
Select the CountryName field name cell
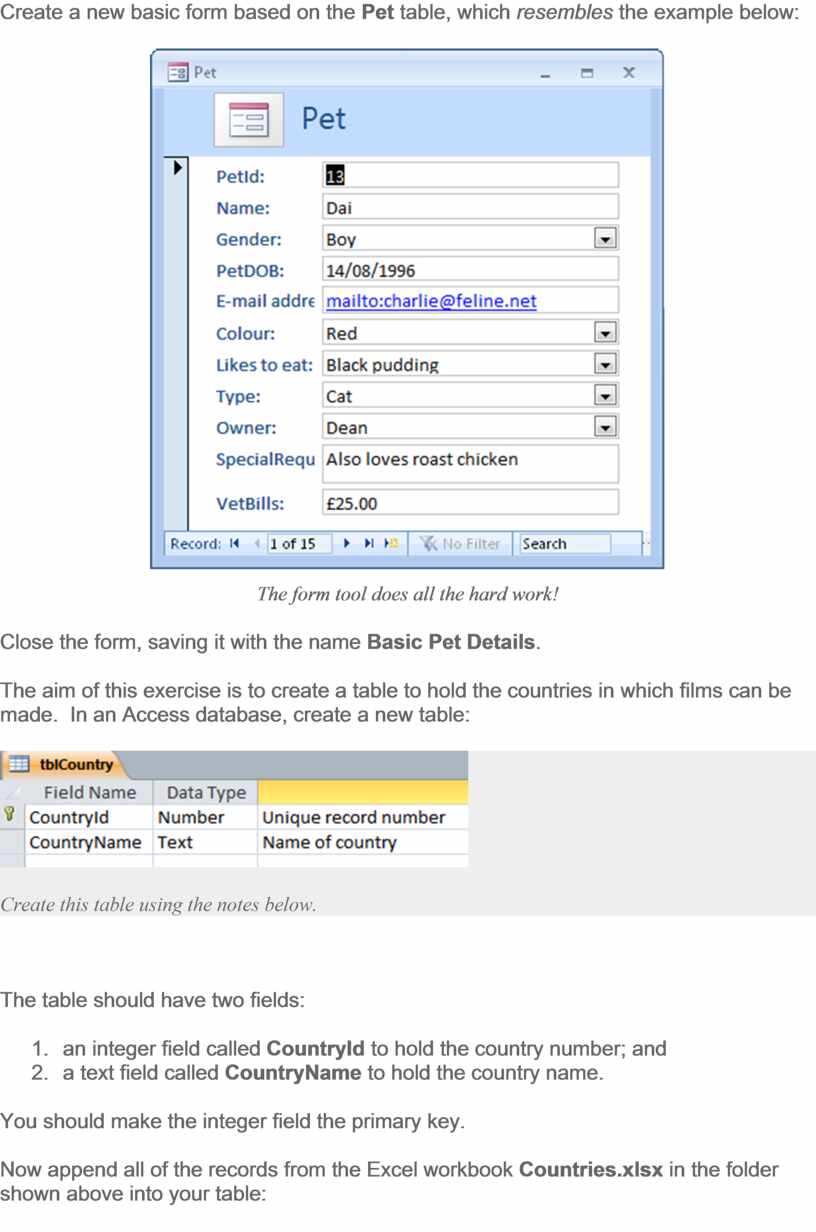pos(86,843)
